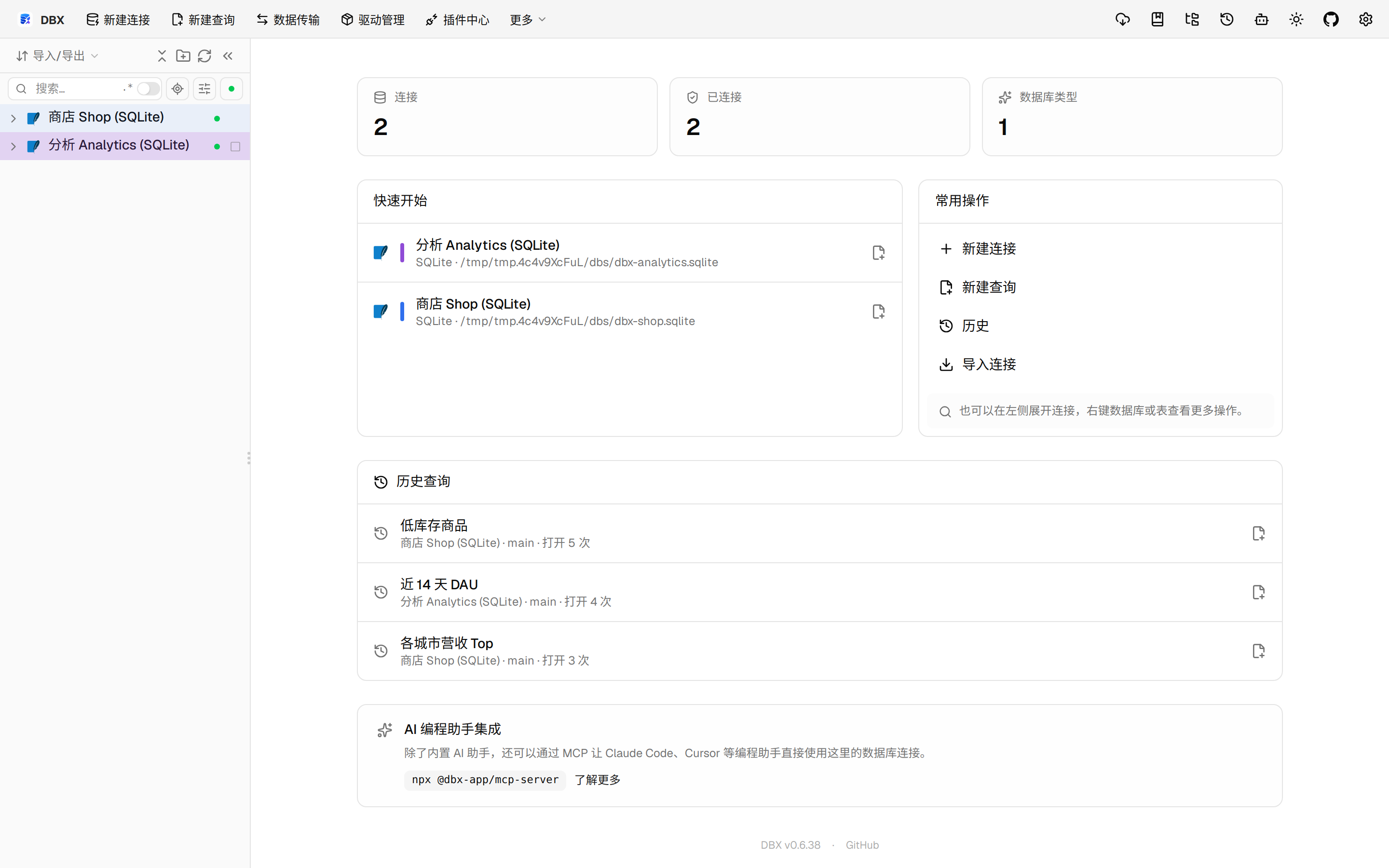Open the 更多 menu dropdown
Image resolution: width=1389 pixels, height=868 pixels.
point(528,19)
